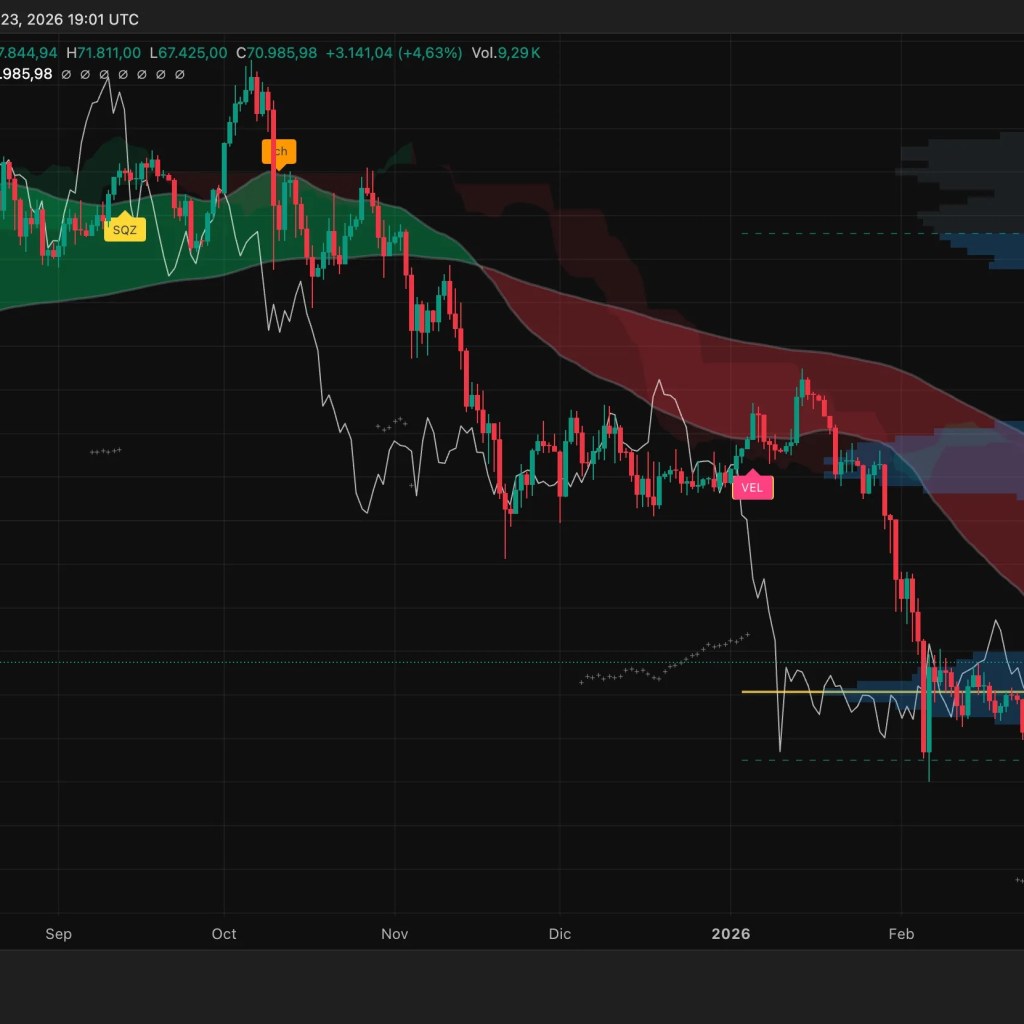Viewport: 1024px width, 1024px height.
Task: Click the Feb label on time axis
Action: tap(901, 934)
